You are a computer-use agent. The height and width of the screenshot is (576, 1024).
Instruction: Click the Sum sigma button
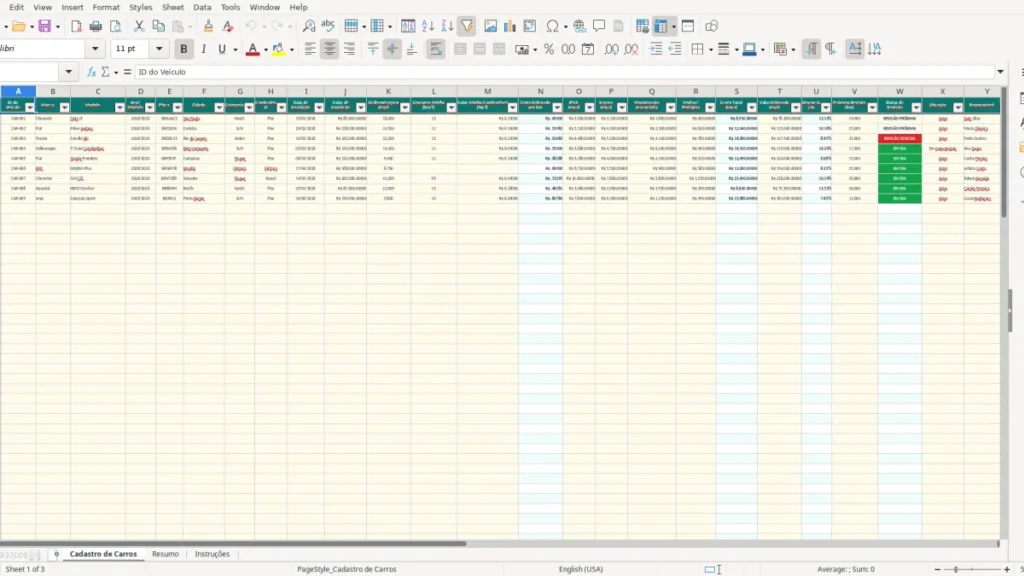[104, 72]
